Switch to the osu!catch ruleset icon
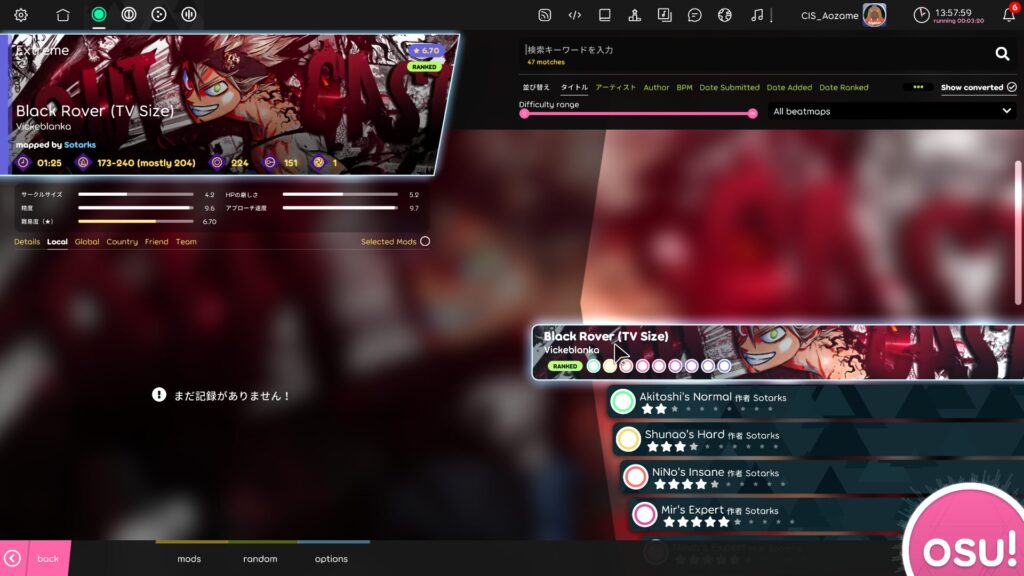 [x=159, y=14]
